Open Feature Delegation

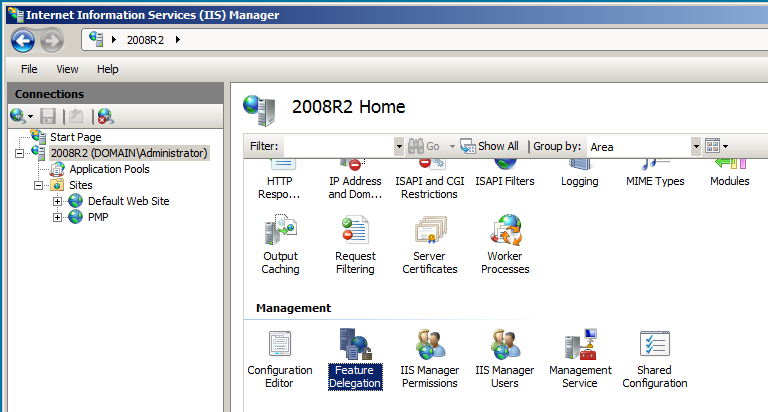[x=355, y=359]
